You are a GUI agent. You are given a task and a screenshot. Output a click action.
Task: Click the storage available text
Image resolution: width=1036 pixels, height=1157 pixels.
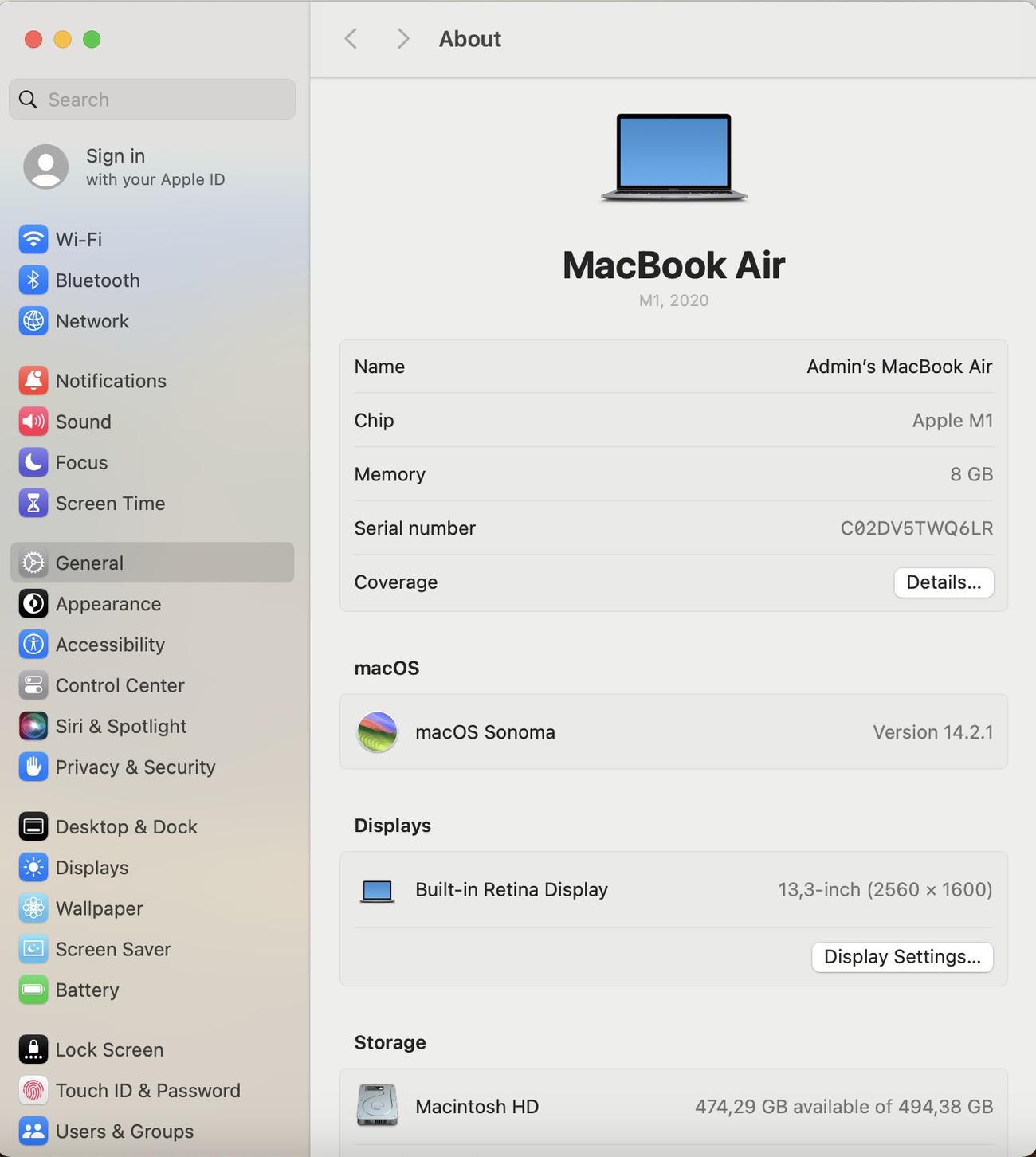[x=844, y=1107]
